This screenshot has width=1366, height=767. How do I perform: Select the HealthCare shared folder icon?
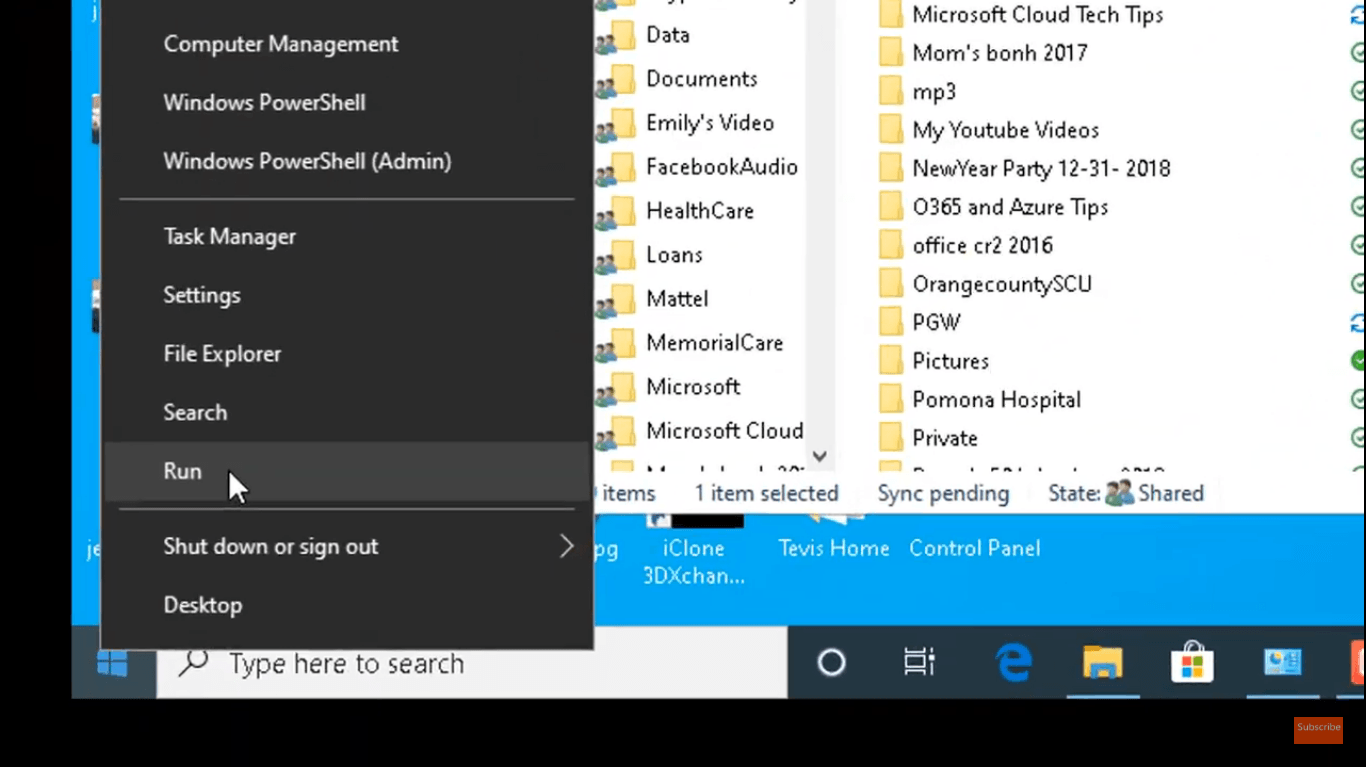(x=620, y=211)
